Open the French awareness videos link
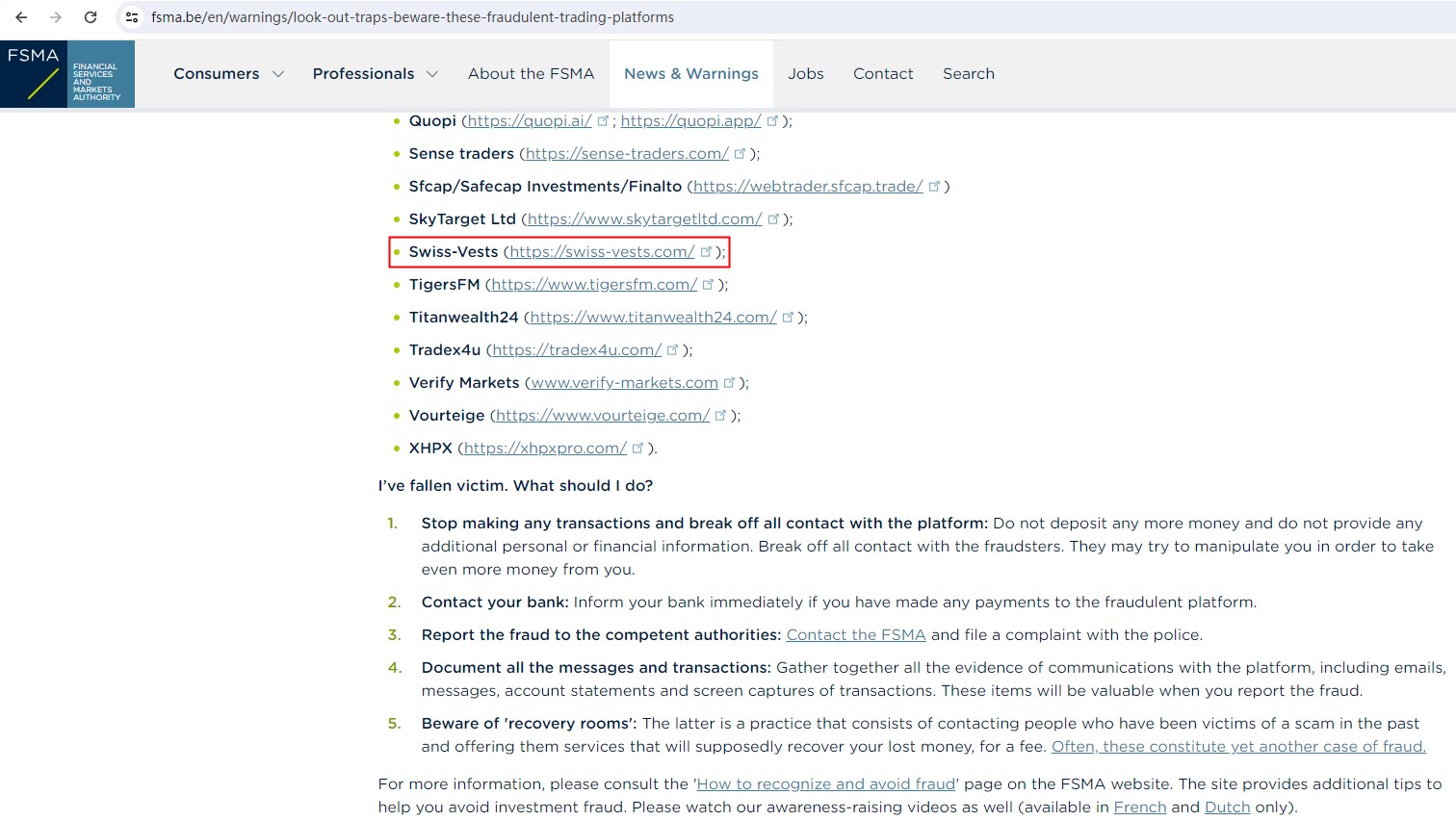The image size is (1456, 821). pos(1139,808)
